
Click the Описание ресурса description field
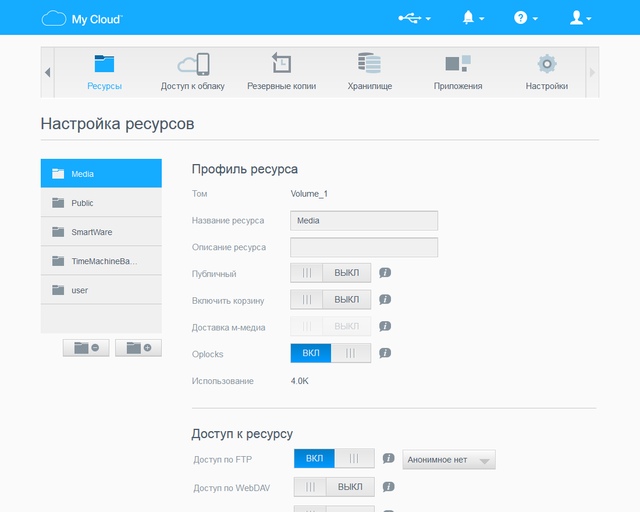click(364, 247)
